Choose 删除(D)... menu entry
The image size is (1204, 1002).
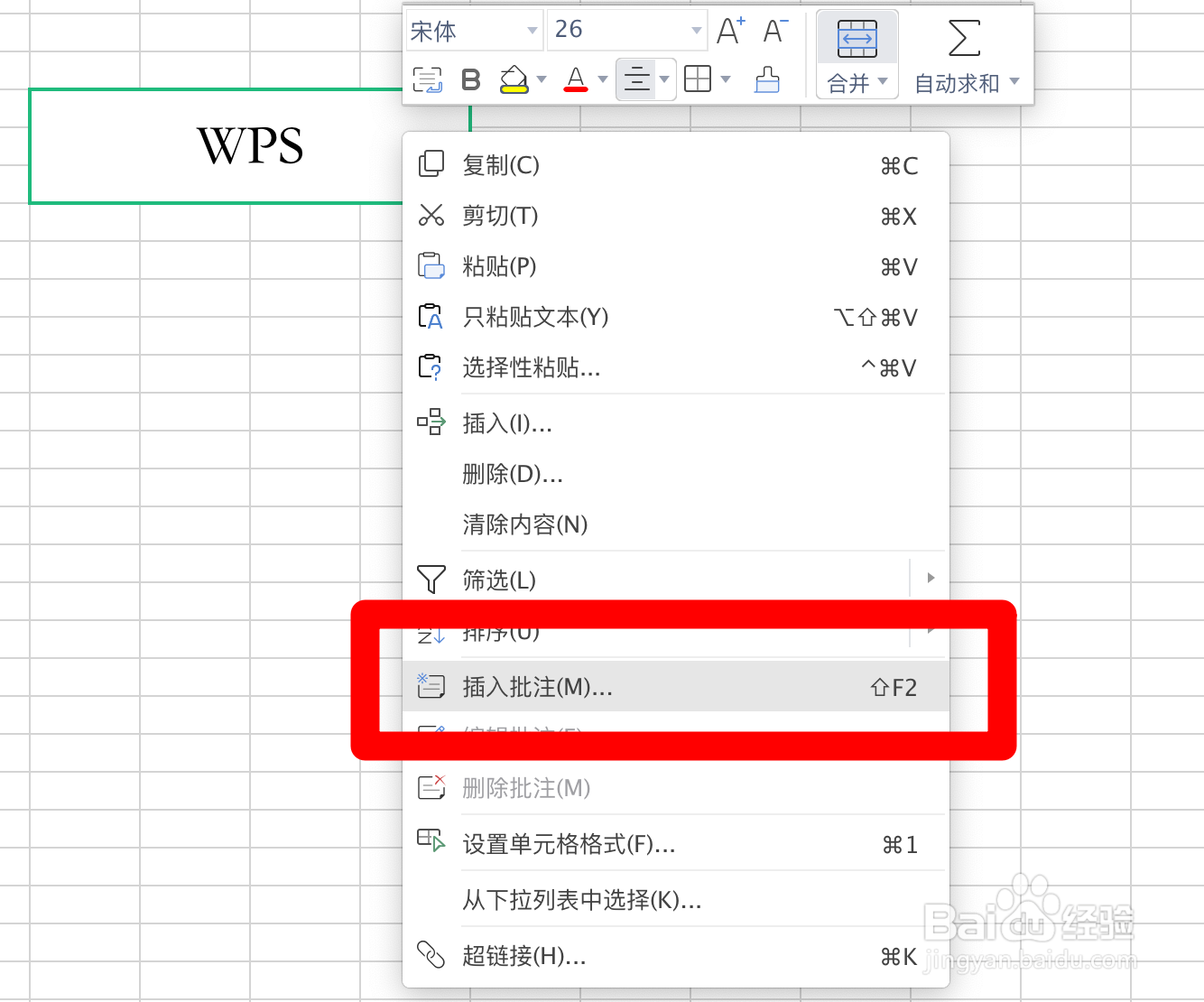point(676,474)
